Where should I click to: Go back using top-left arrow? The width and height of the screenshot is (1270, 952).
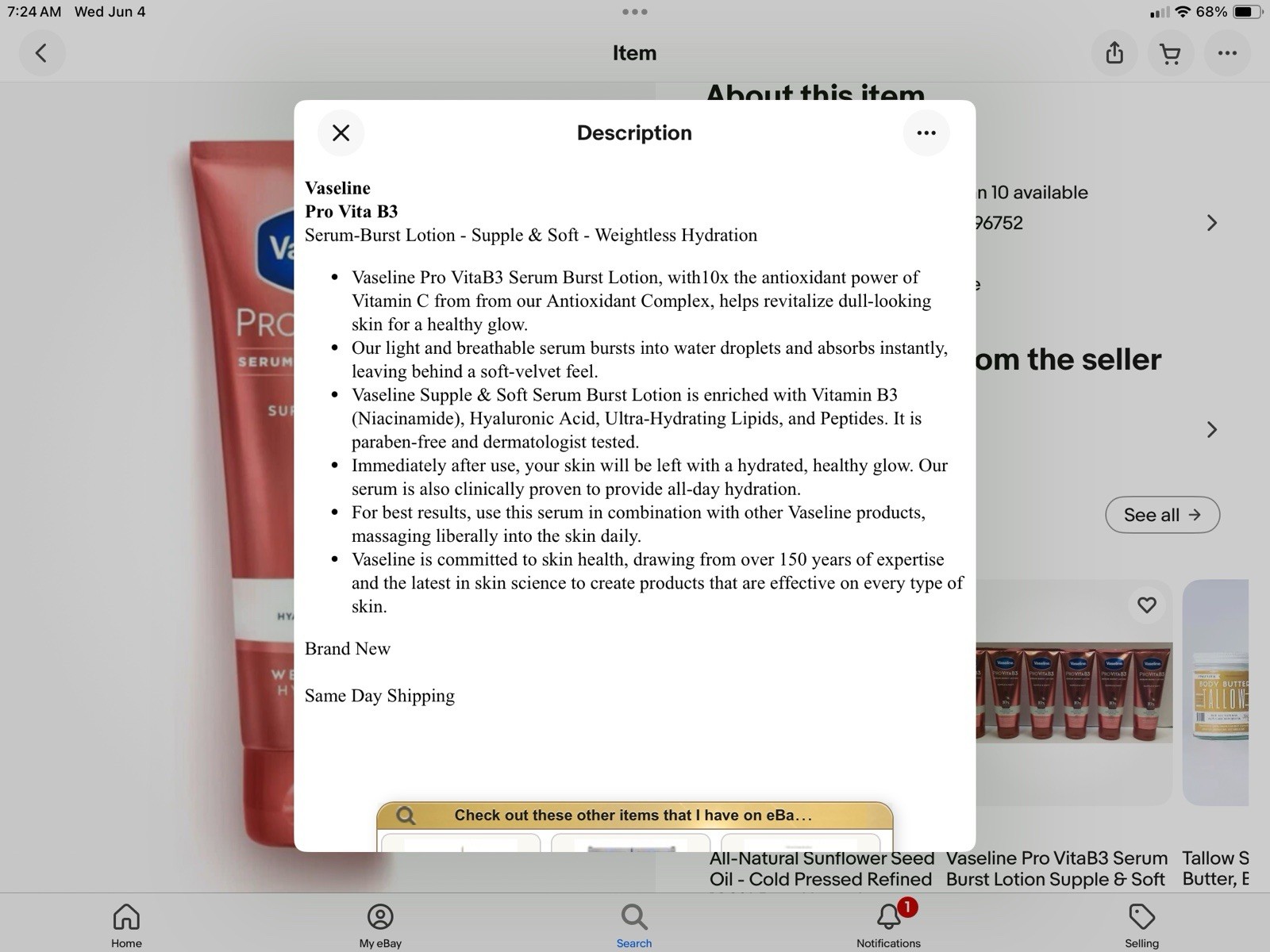(x=41, y=53)
